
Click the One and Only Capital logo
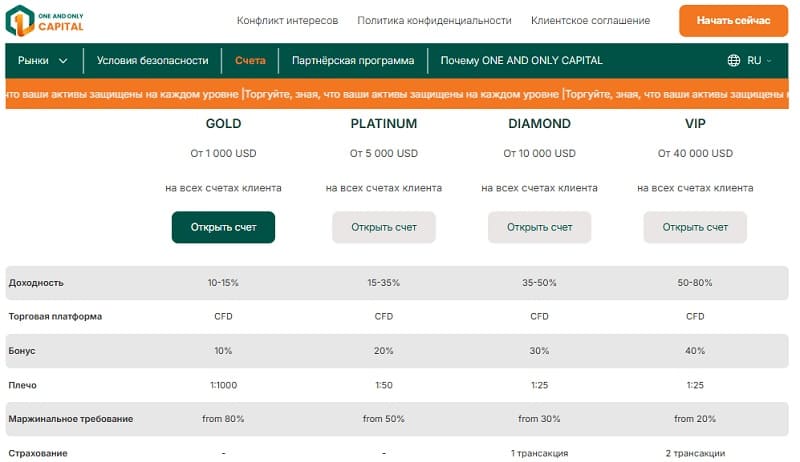point(46,21)
